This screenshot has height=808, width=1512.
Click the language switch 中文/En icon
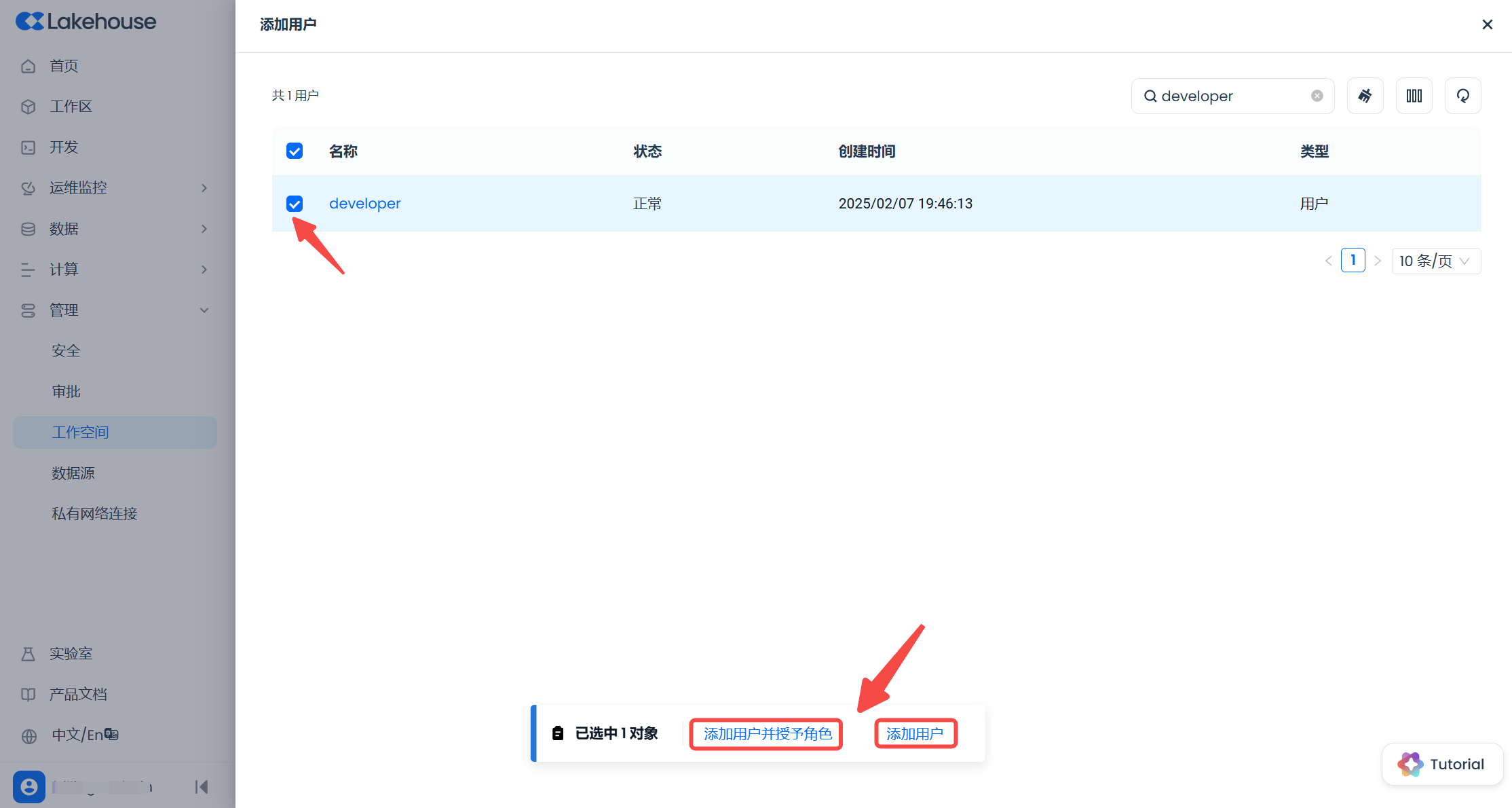coord(111,735)
